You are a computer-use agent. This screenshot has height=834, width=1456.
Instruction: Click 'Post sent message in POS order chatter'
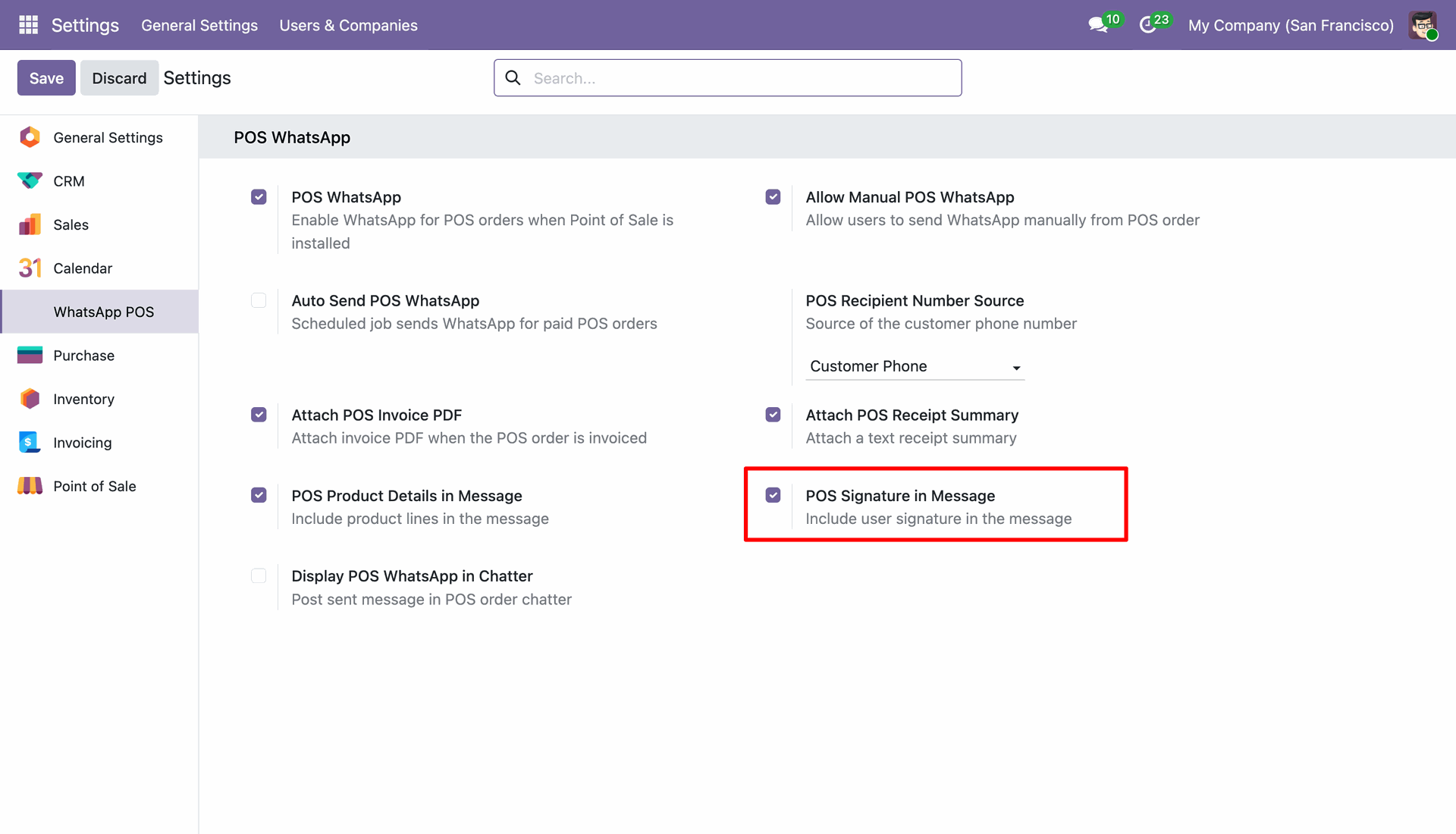431,600
